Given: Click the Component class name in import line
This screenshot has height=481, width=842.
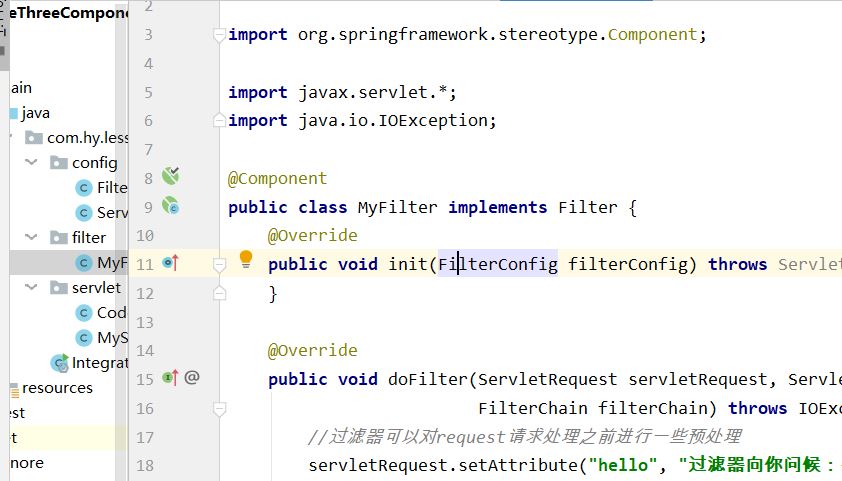Looking at the screenshot, I should coord(652,35).
